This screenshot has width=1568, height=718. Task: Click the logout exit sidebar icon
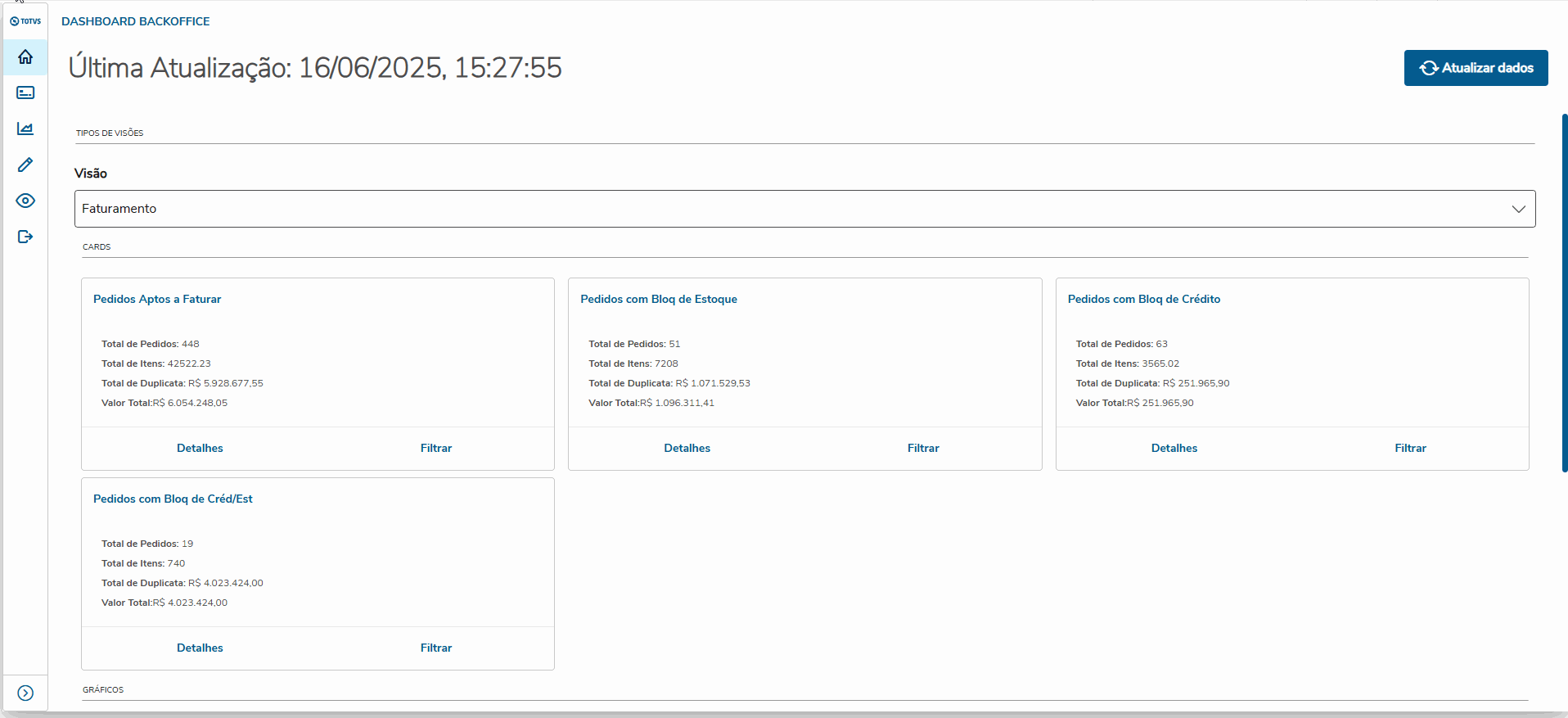tap(25, 237)
